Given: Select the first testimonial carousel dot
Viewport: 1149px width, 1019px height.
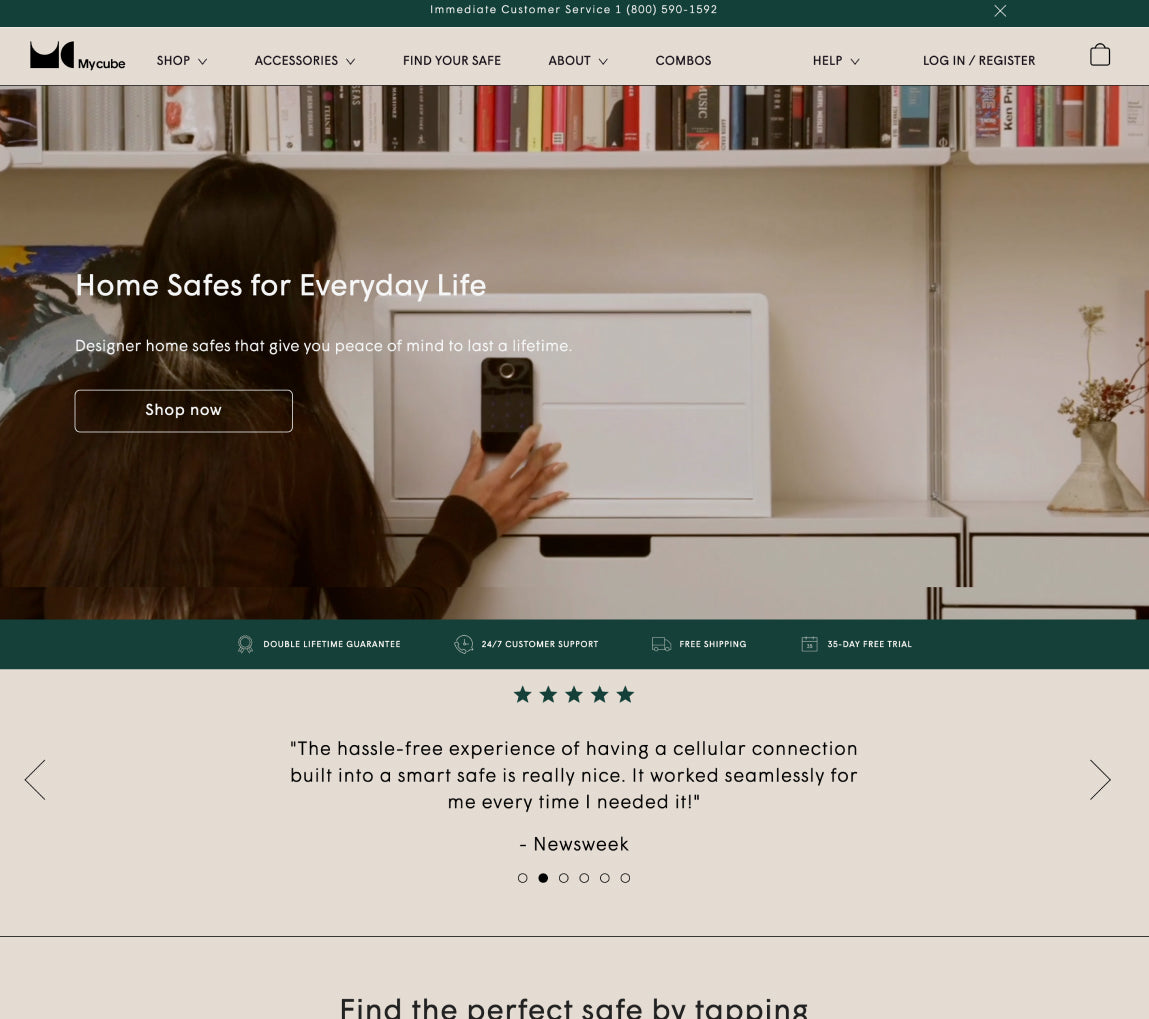Looking at the screenshot, I should pyautogui.click(x=522, y=878).
